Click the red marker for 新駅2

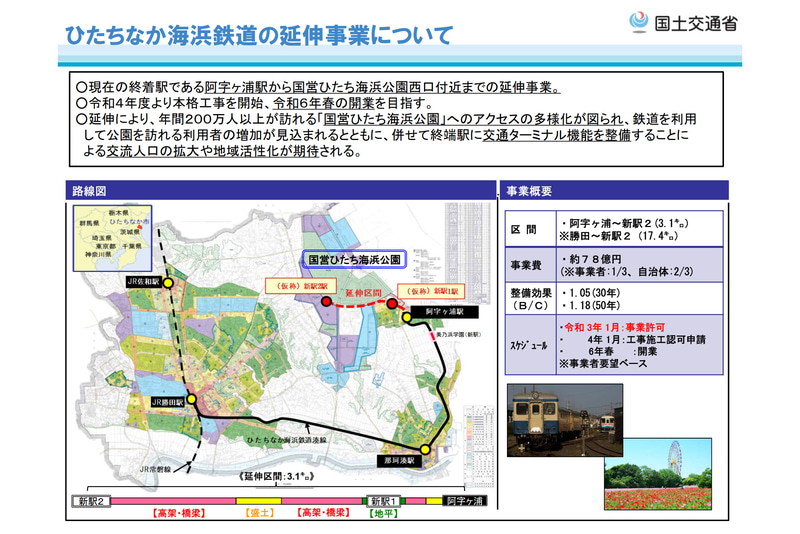point(327,302)
